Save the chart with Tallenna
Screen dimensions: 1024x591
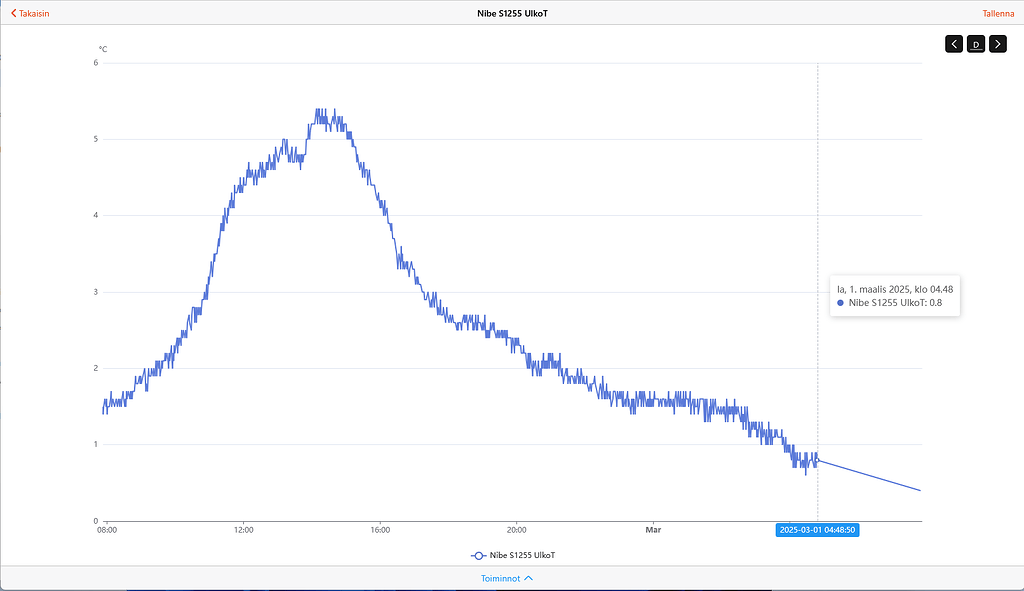(x=998, y=13)
